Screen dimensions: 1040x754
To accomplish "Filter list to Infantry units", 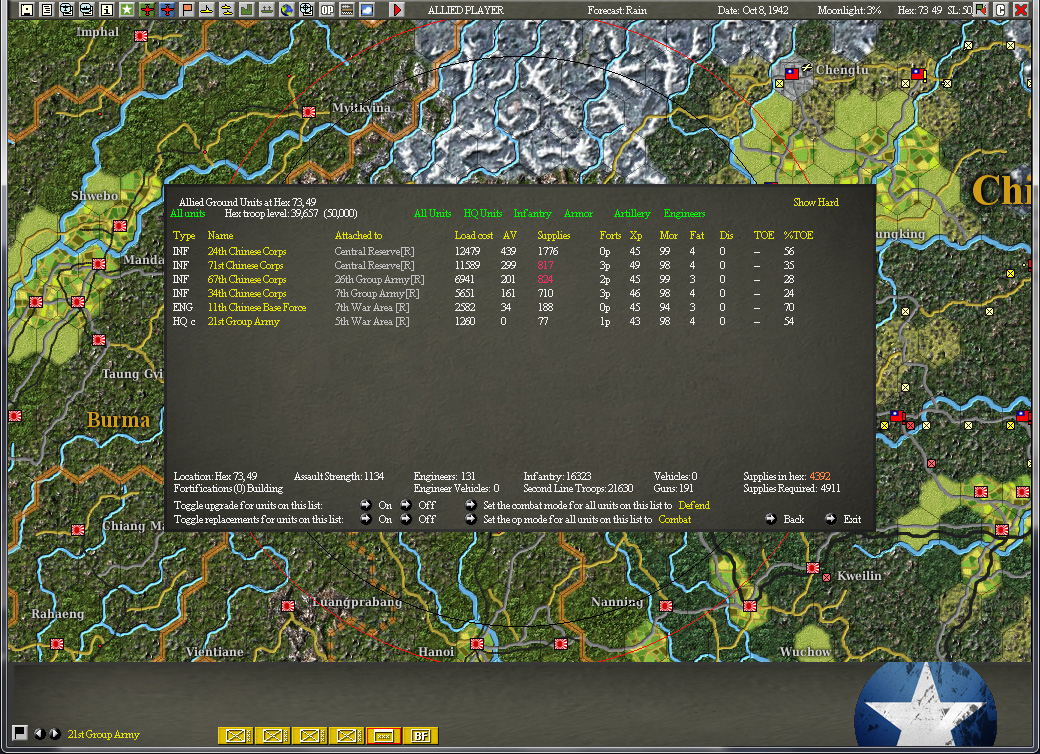I will click(533, 214).
